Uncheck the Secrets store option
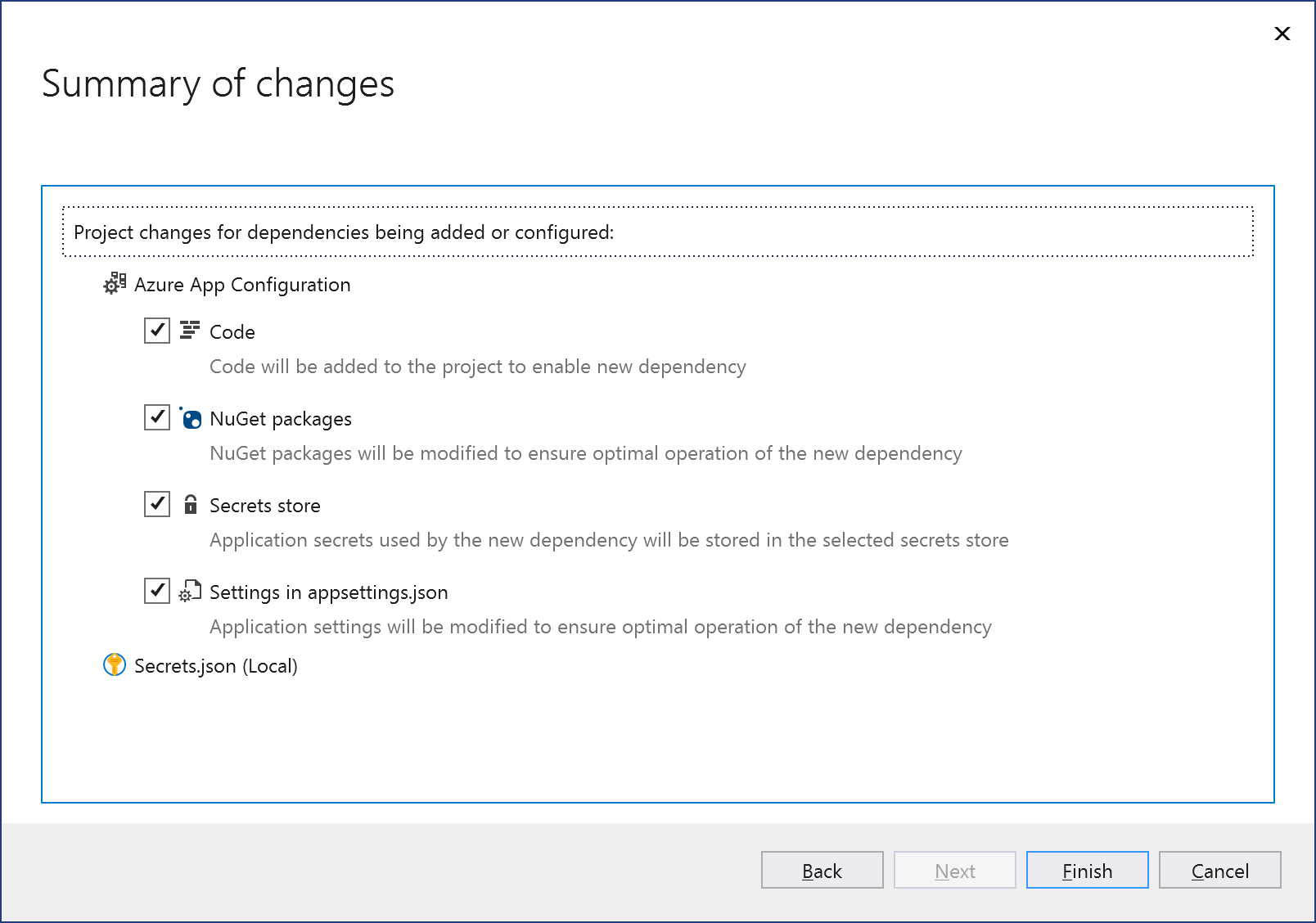Image resolution: width=1316 pixels, height=923 pixels. point(156,504)
